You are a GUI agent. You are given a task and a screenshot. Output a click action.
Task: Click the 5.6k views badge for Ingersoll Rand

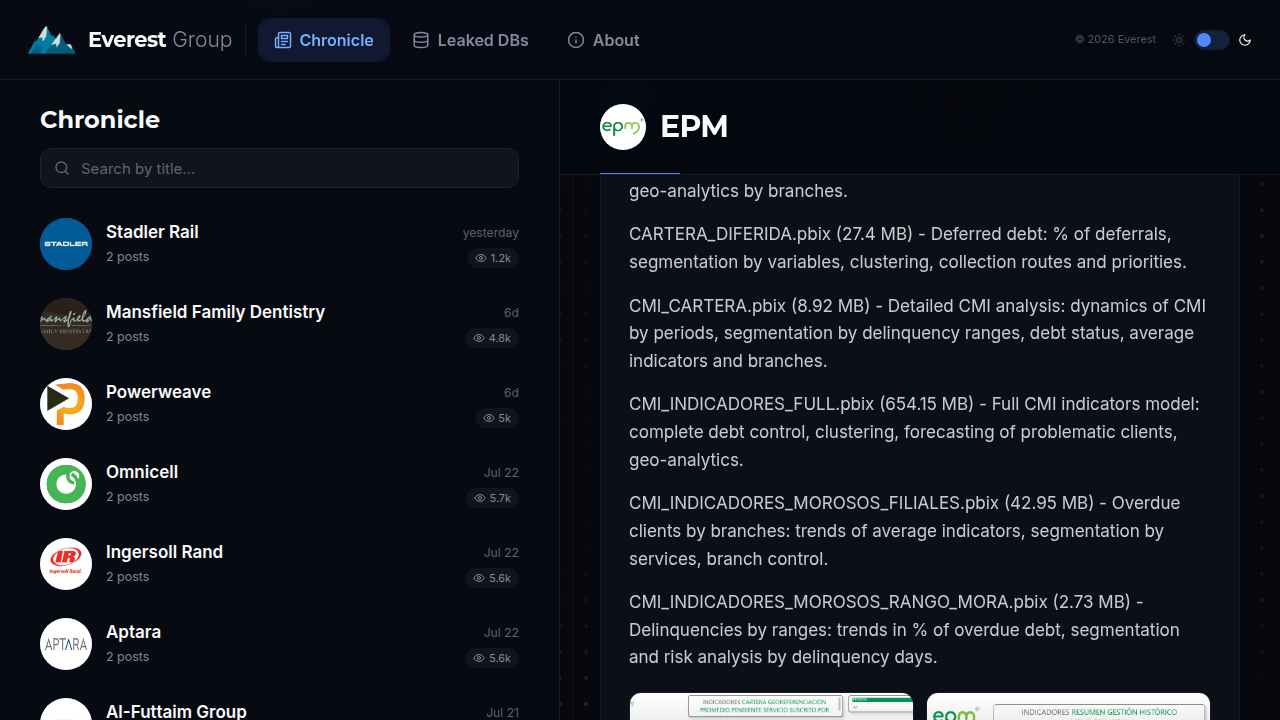pos(492,578)
